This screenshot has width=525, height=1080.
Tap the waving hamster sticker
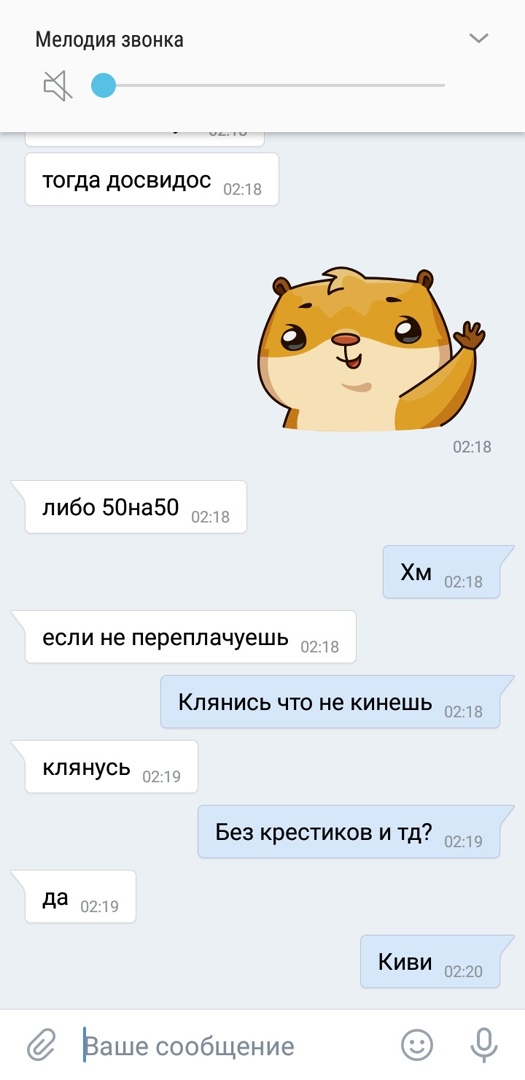click(371, 350)
